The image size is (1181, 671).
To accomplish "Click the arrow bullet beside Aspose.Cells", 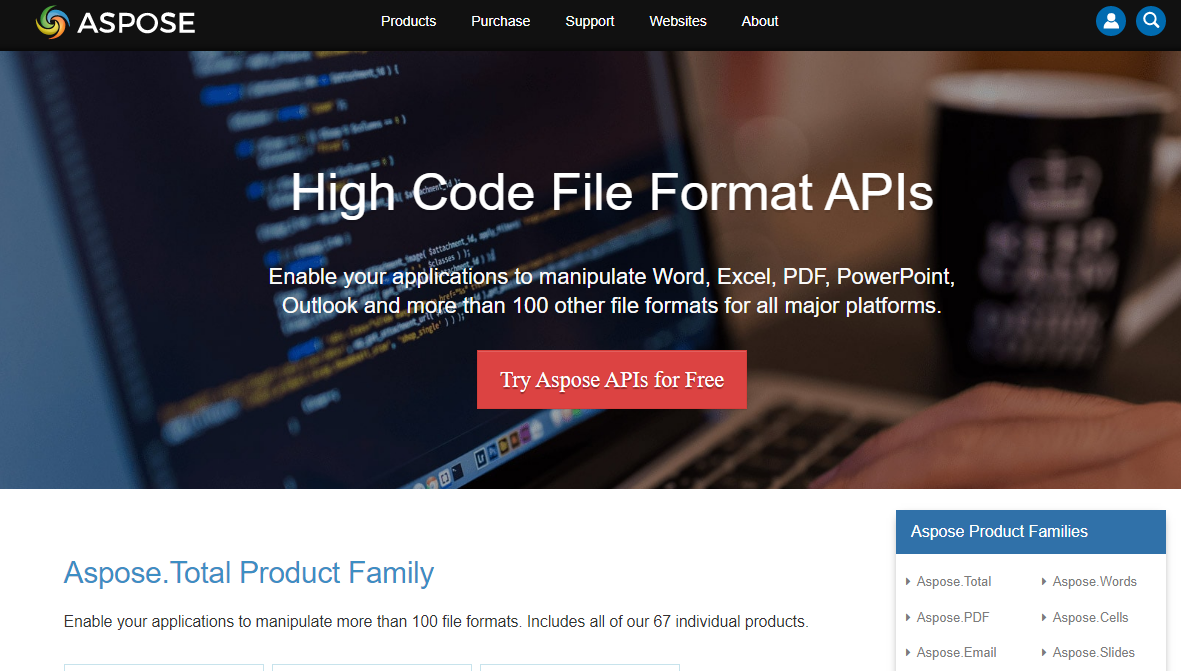I will (x=1043, y=618).
